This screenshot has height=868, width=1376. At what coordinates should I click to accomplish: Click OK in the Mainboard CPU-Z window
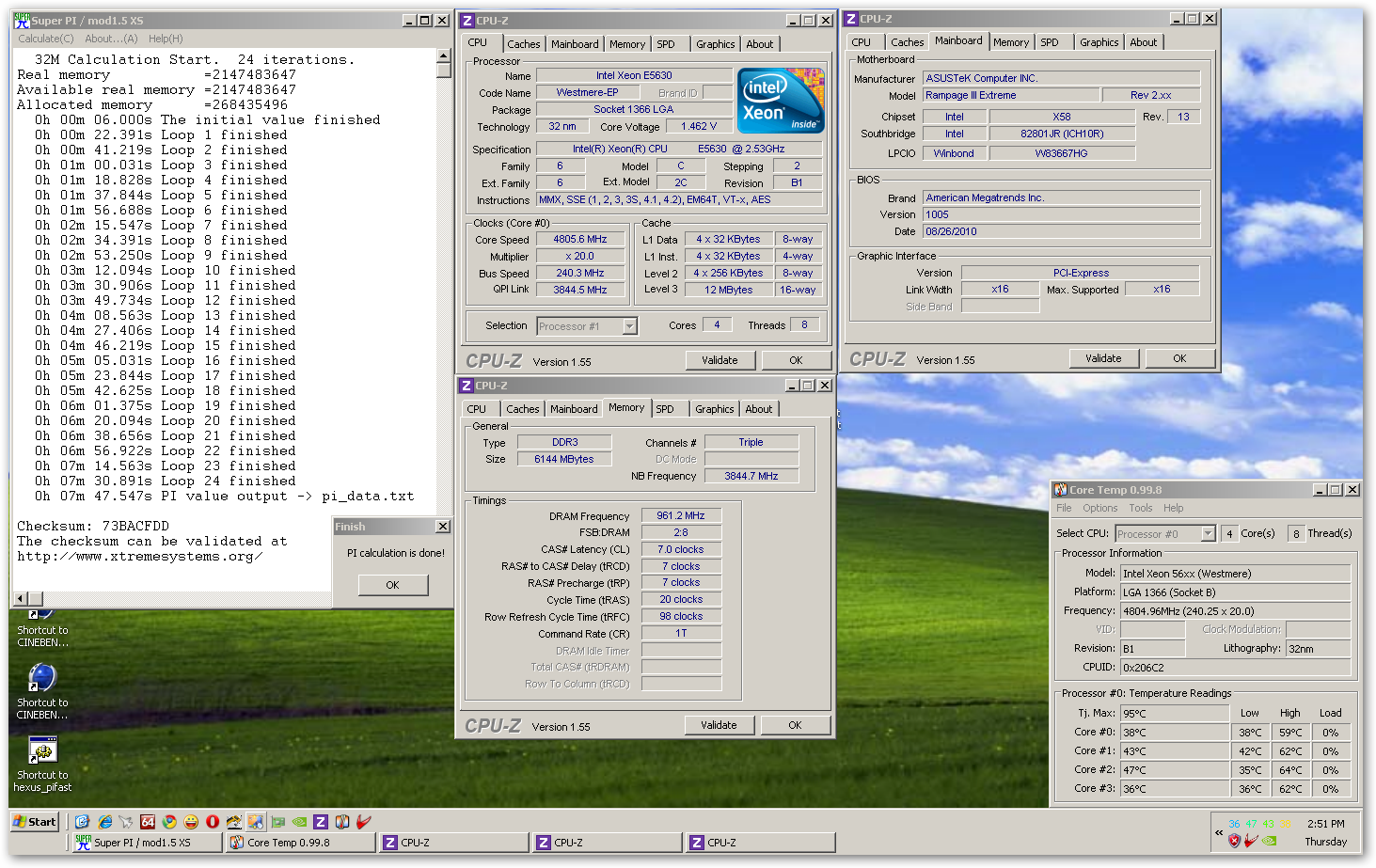[x=1179, y=358]
